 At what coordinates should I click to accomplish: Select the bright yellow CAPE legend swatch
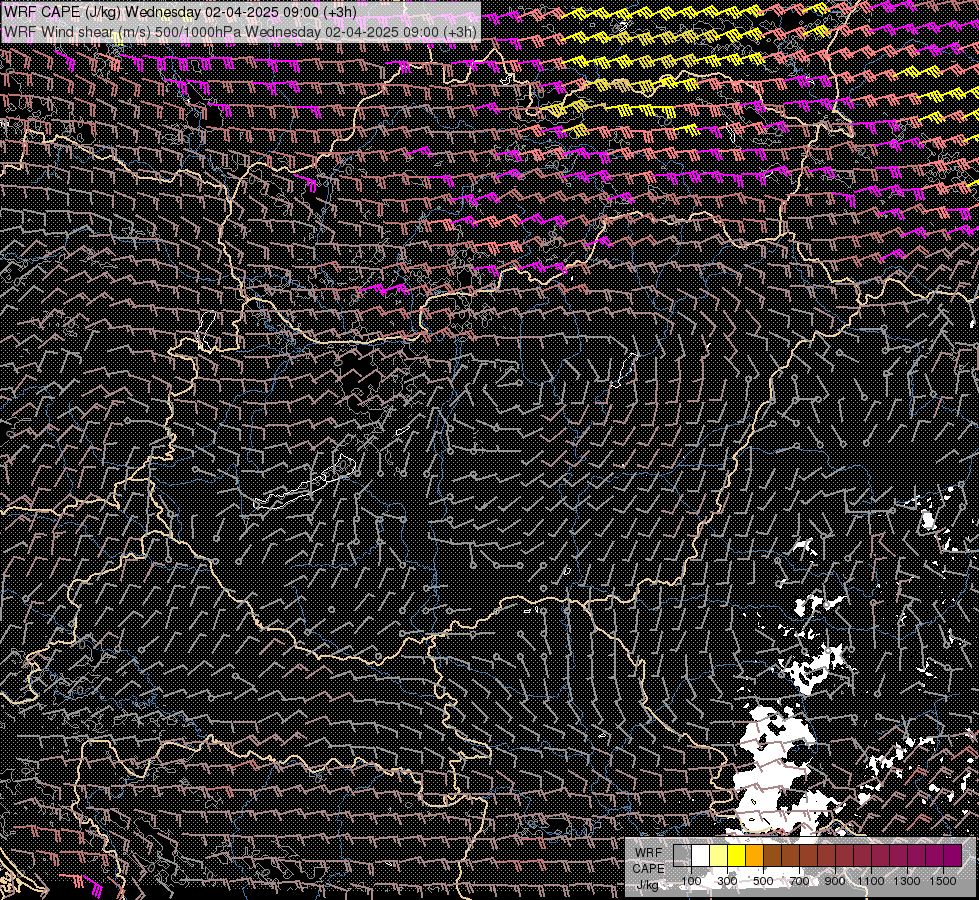click(x=736, y=856)
